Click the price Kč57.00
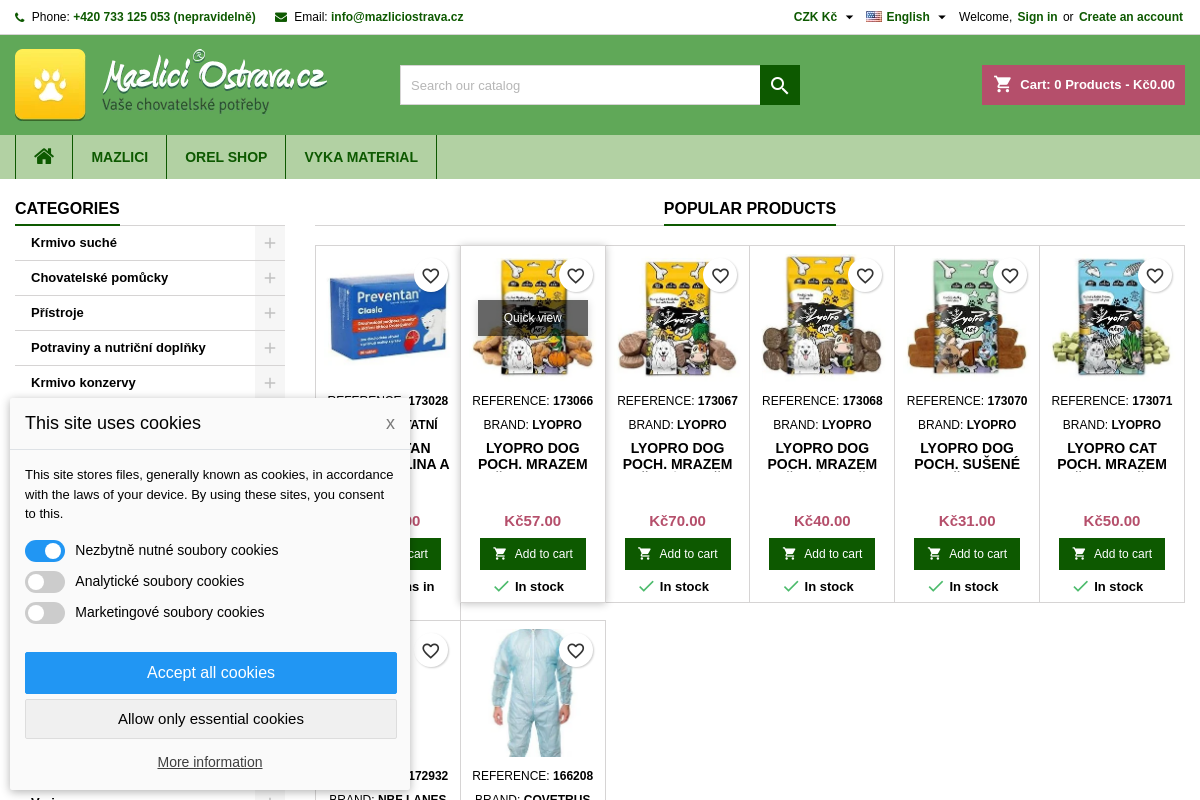 coord(533,521)
